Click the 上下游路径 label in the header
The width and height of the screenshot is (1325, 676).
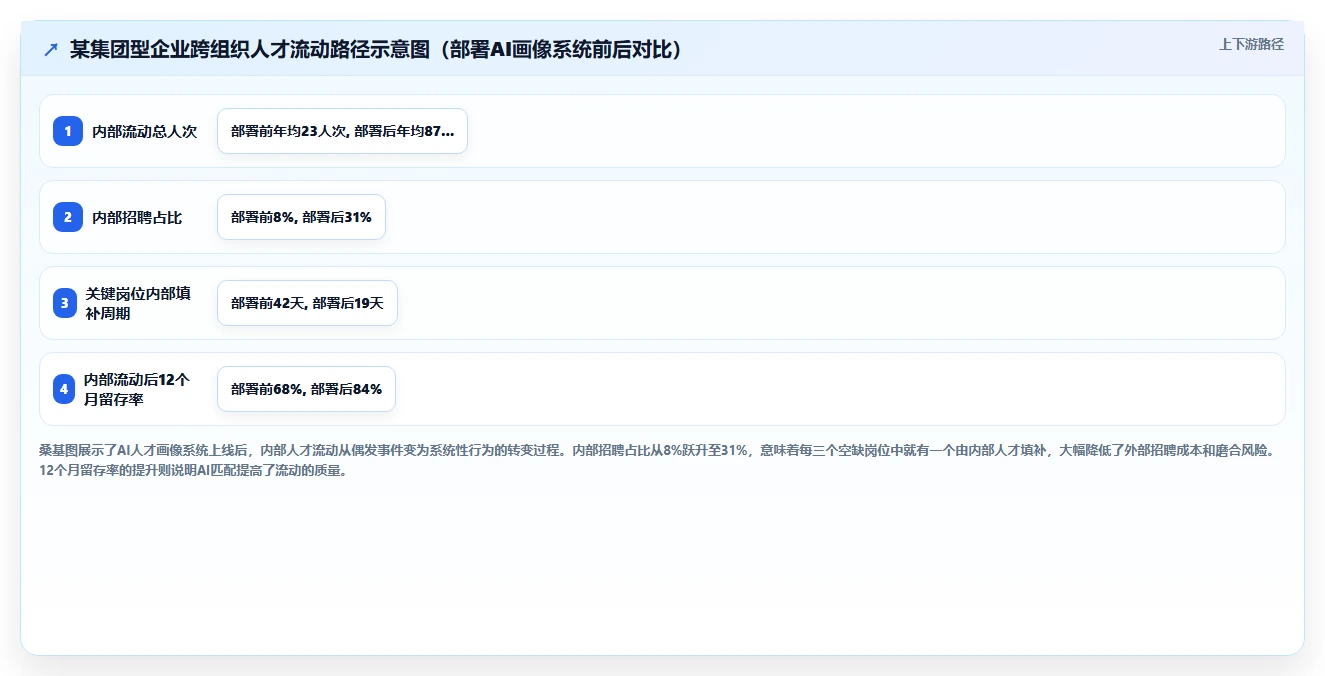[x=1251, y=44]
